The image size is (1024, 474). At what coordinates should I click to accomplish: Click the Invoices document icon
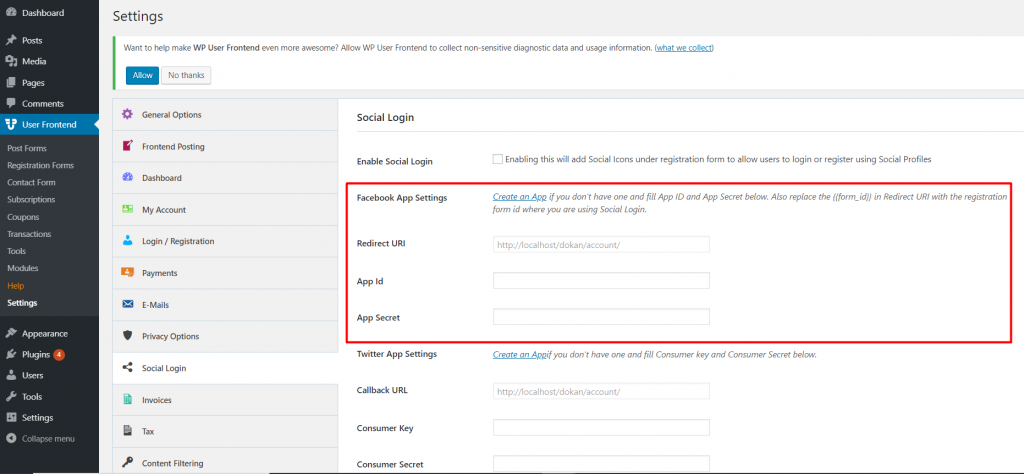127,400
